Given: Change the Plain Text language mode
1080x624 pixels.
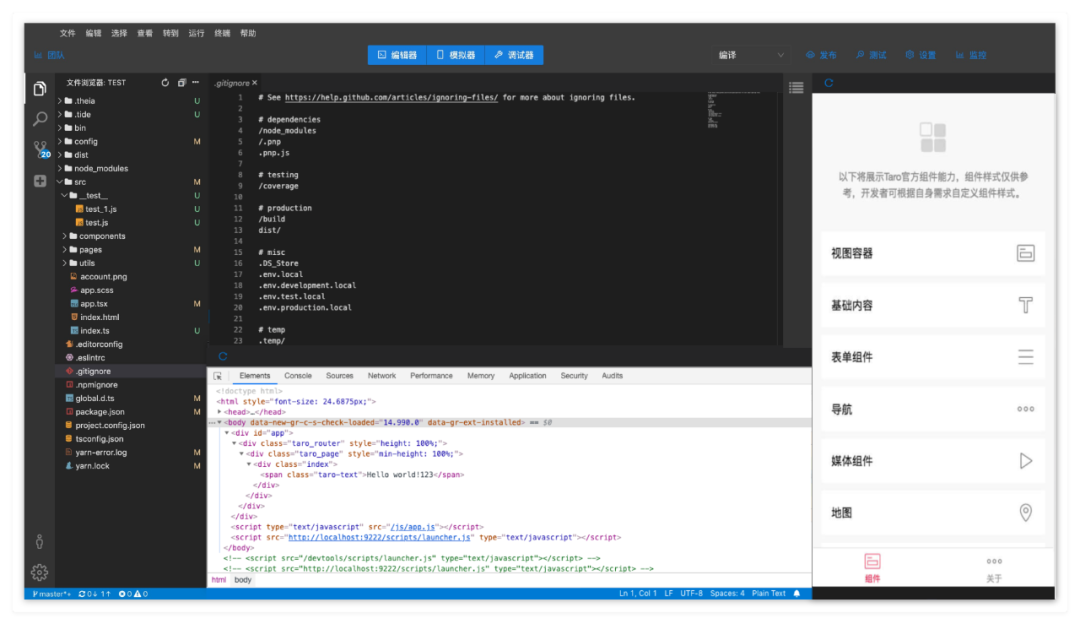Looking at the screenshot, I should click(x=769, y=594).
